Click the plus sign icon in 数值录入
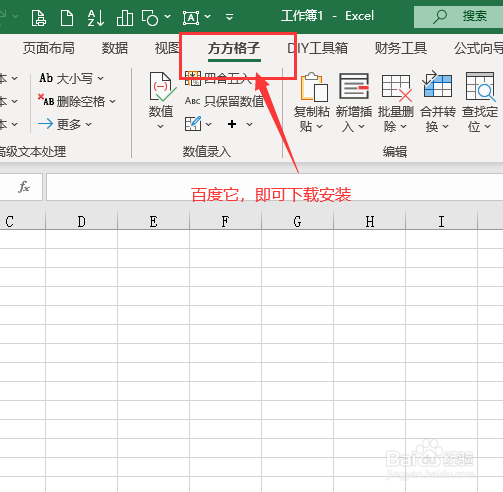Image resolution: width=503 pixels, height=492 pixels. tap(232, 124)
